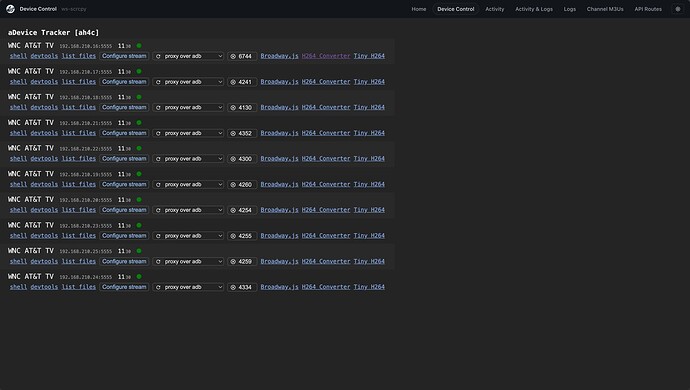This screenshot has width=690, height=390.
Task: Open the Home nav tab
Action: [418, 9]
